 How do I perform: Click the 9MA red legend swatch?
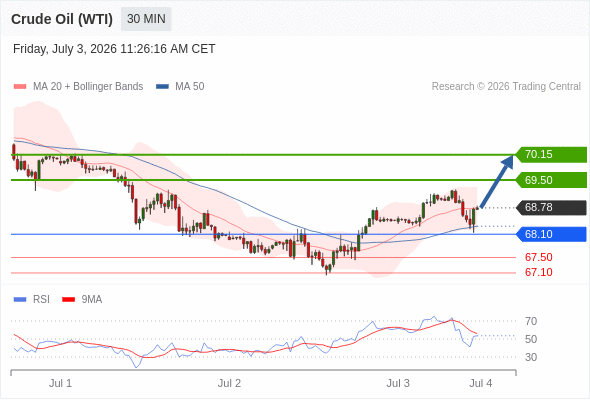coord(68,300)
